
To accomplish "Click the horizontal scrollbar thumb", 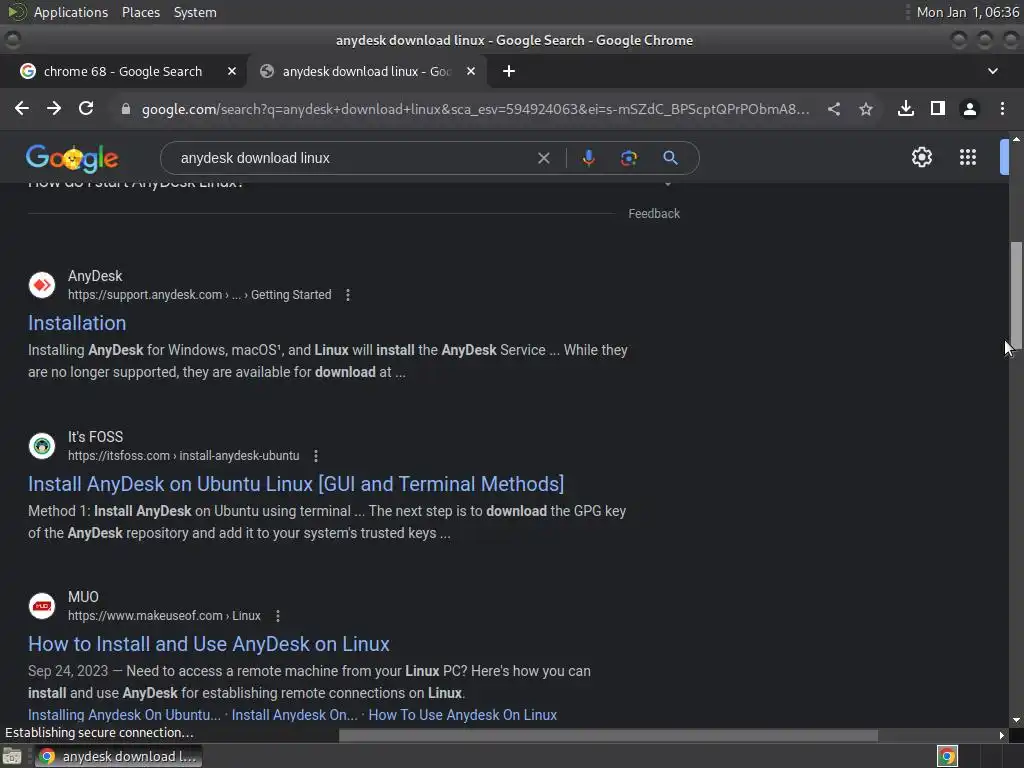I will click(608, 735).
